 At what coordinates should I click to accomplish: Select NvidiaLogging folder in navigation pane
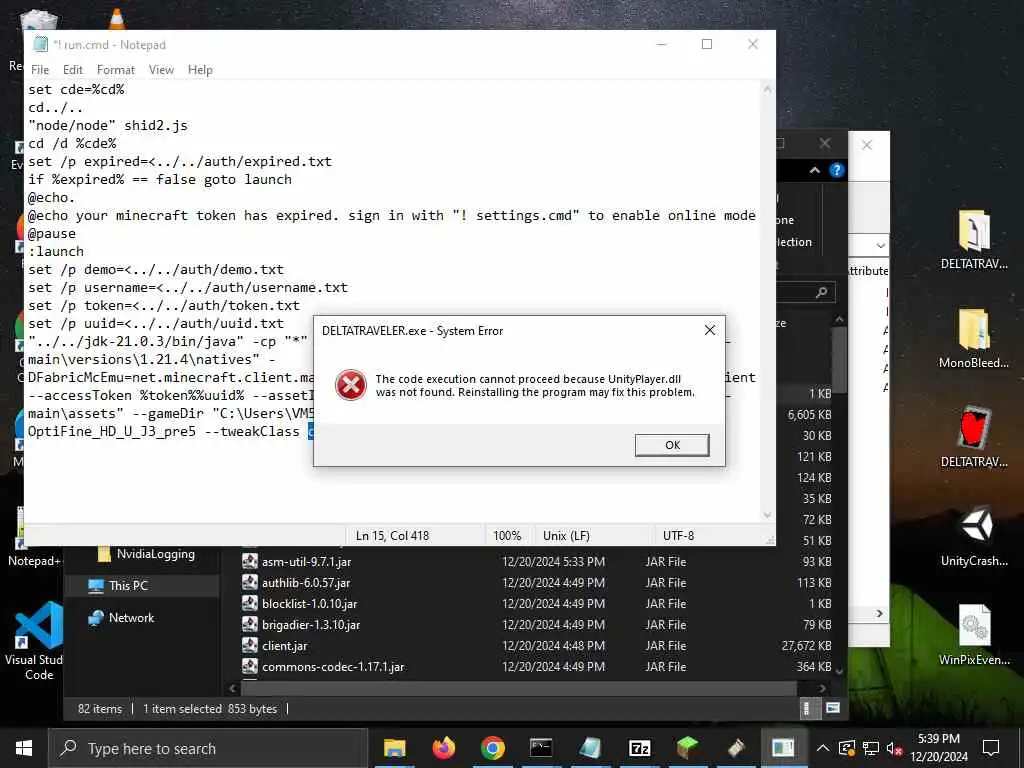point(155,554)
